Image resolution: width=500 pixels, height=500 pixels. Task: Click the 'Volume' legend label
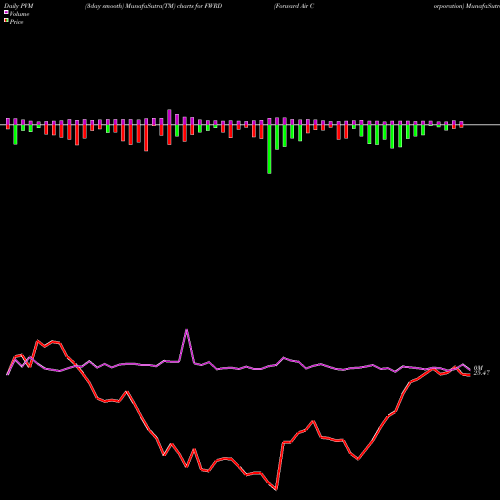coord(19,14)
